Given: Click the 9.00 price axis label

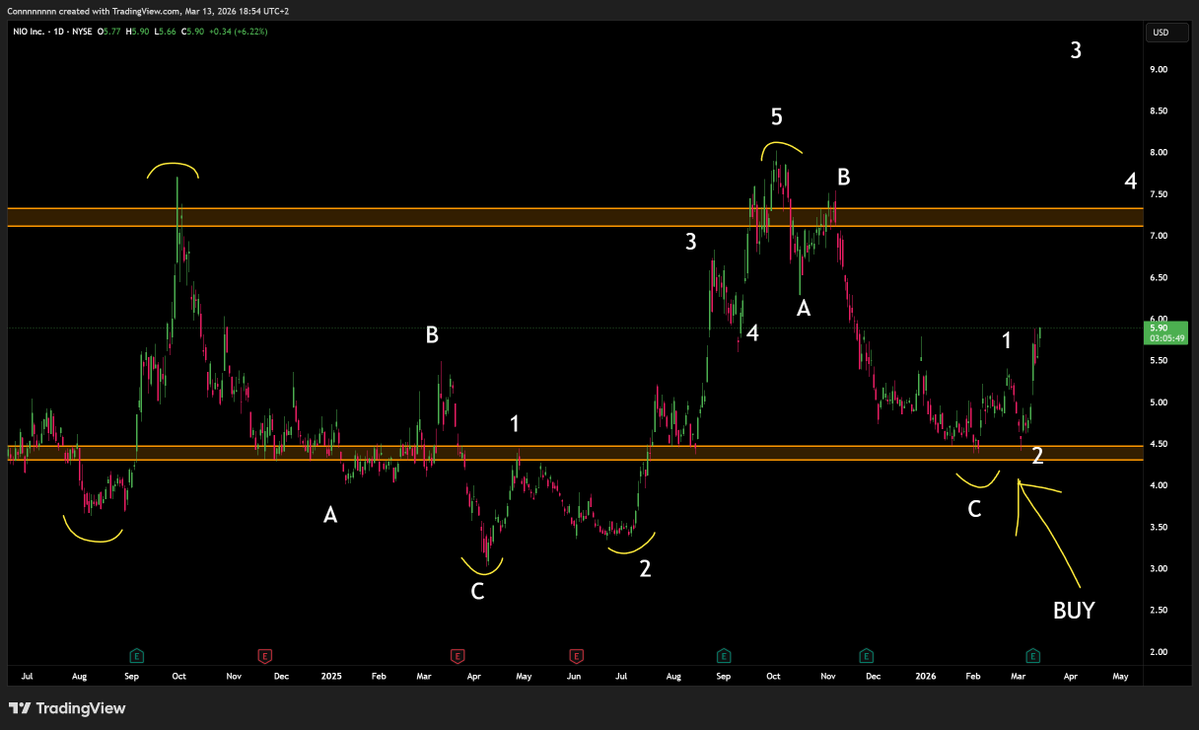Looking at the screenshot, I should 1158,70.
